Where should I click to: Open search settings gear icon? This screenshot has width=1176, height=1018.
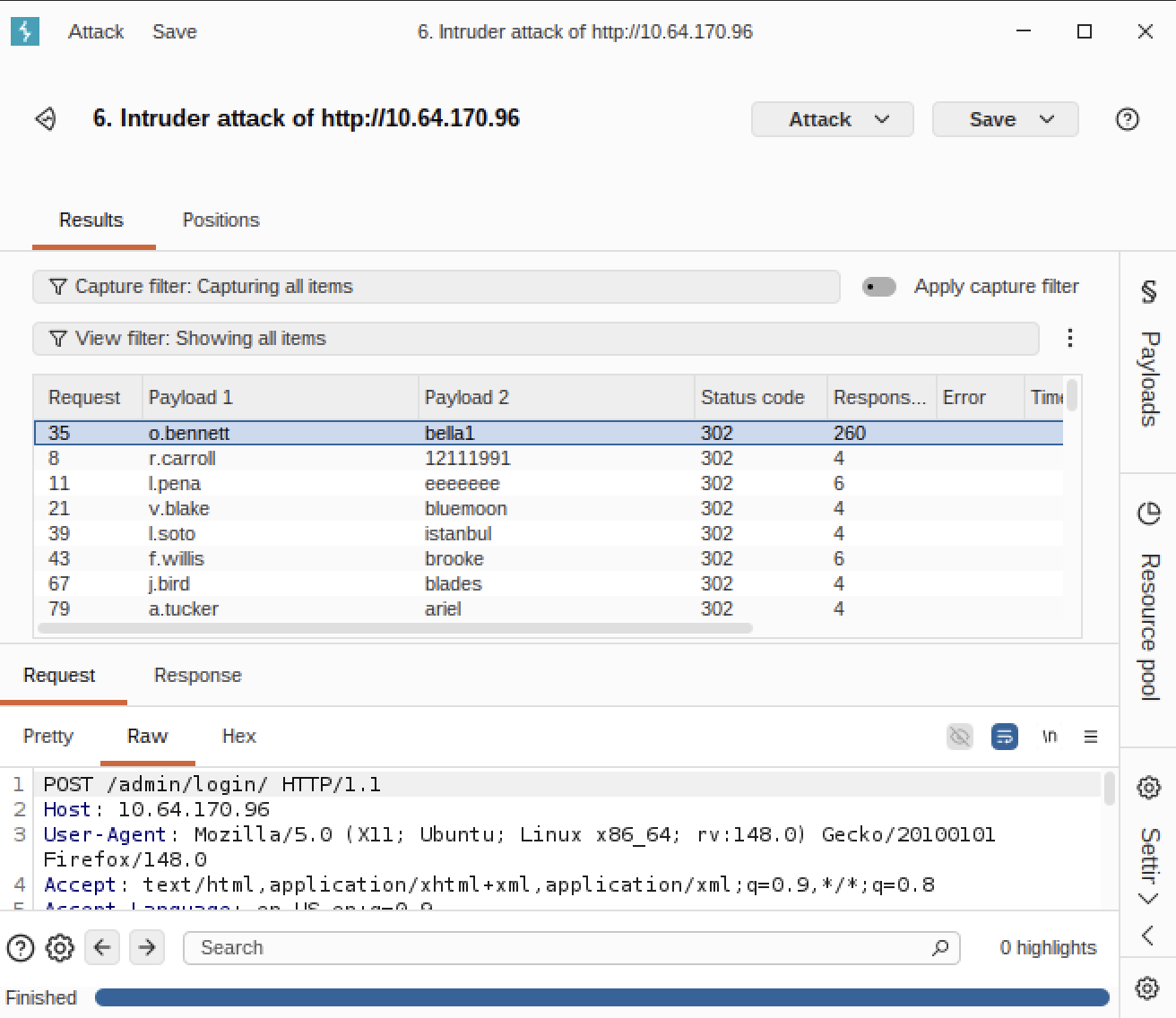pyautogui.click(x=60, y=947)
